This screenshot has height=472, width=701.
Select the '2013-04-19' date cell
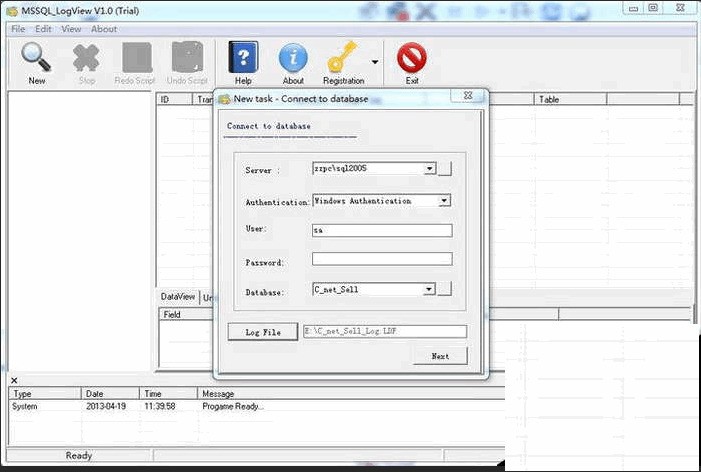coord(106,406)
